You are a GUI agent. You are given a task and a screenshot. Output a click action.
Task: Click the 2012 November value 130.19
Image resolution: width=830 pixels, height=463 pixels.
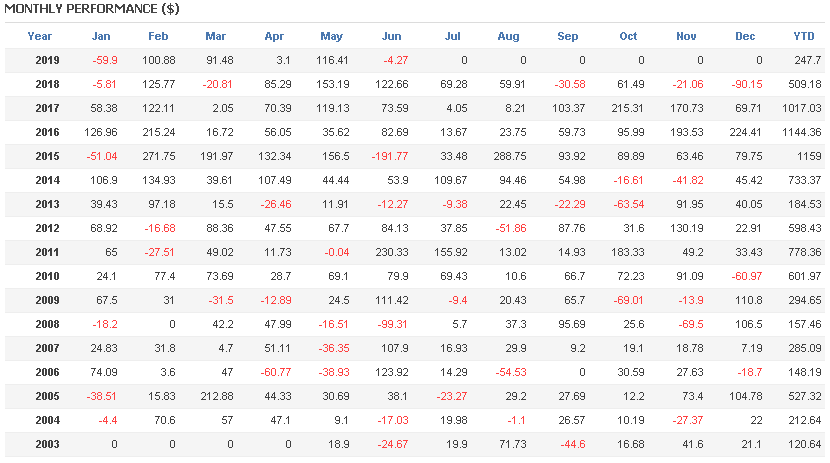(x=687, y=228)
